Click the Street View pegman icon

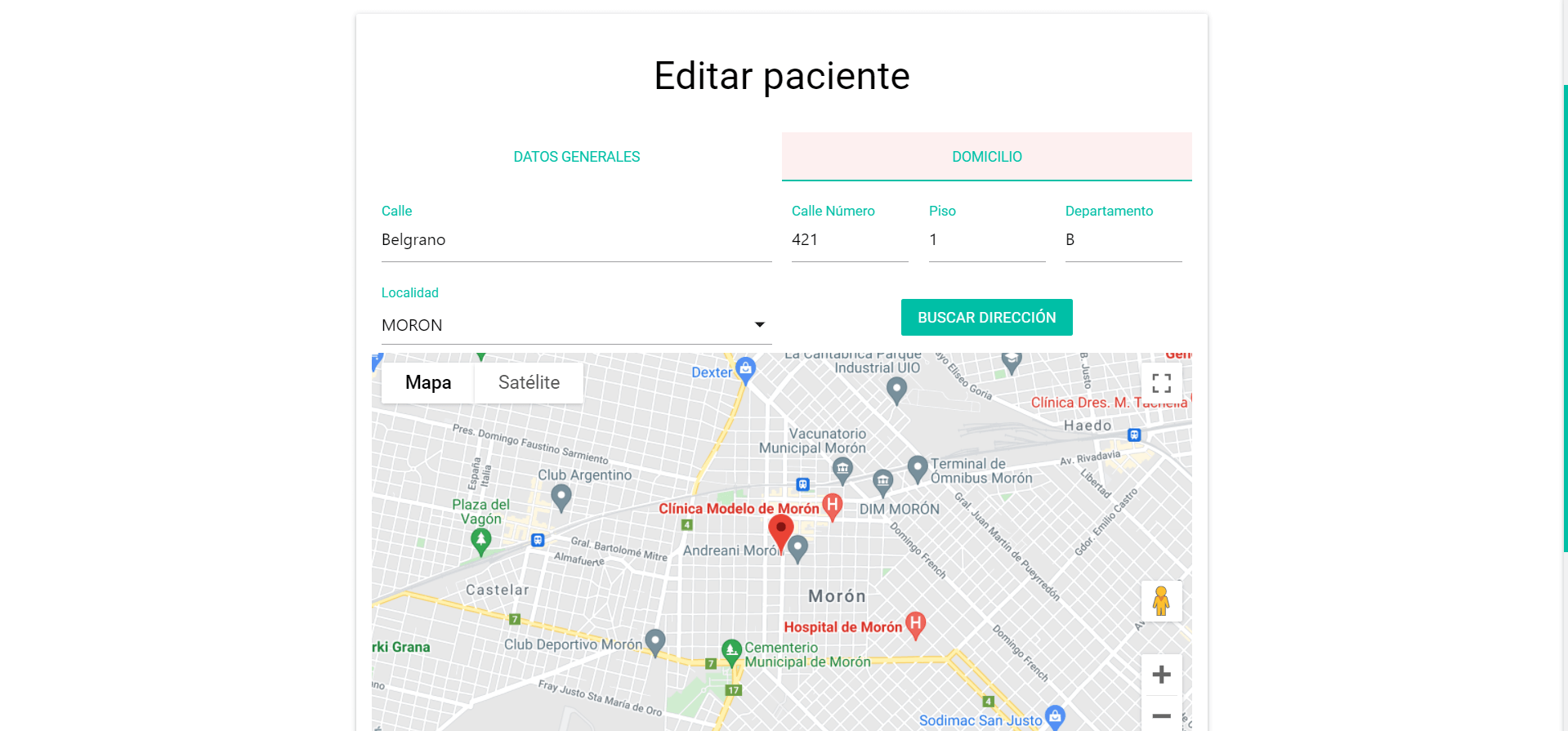tap(1161, 601)
